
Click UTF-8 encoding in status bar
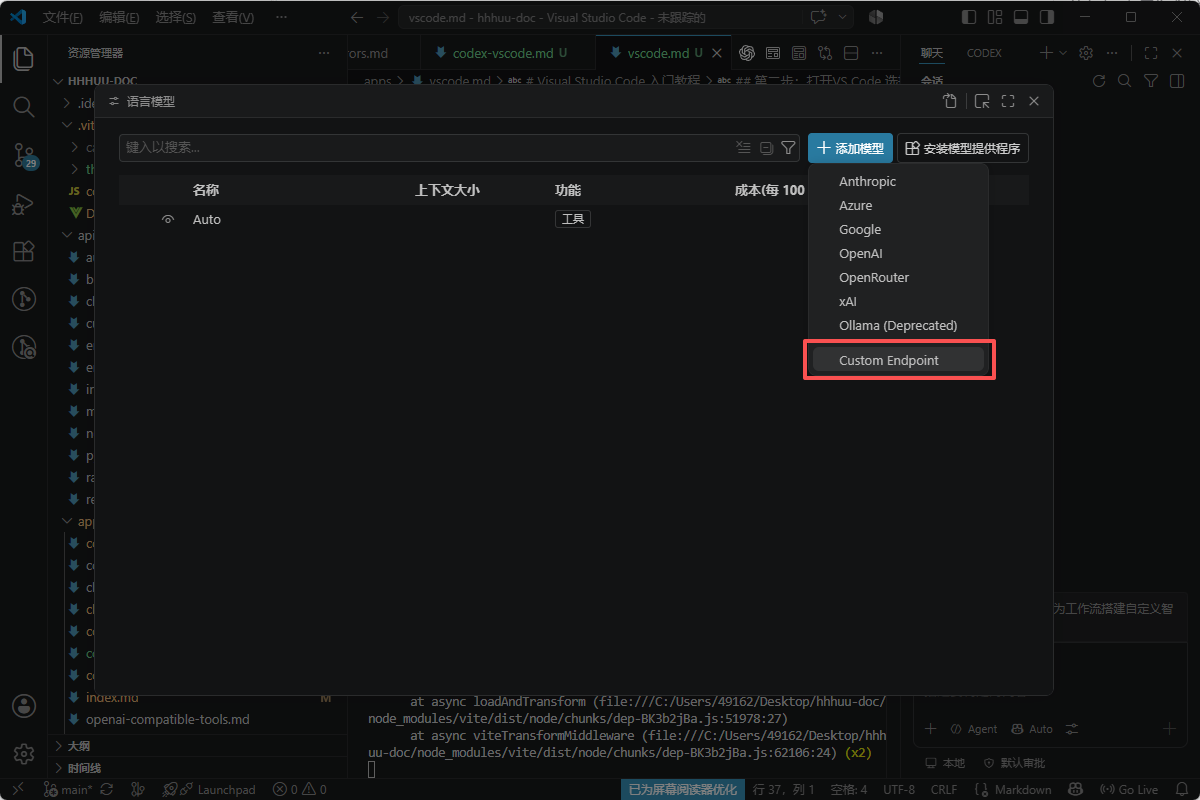pos(899,789)
